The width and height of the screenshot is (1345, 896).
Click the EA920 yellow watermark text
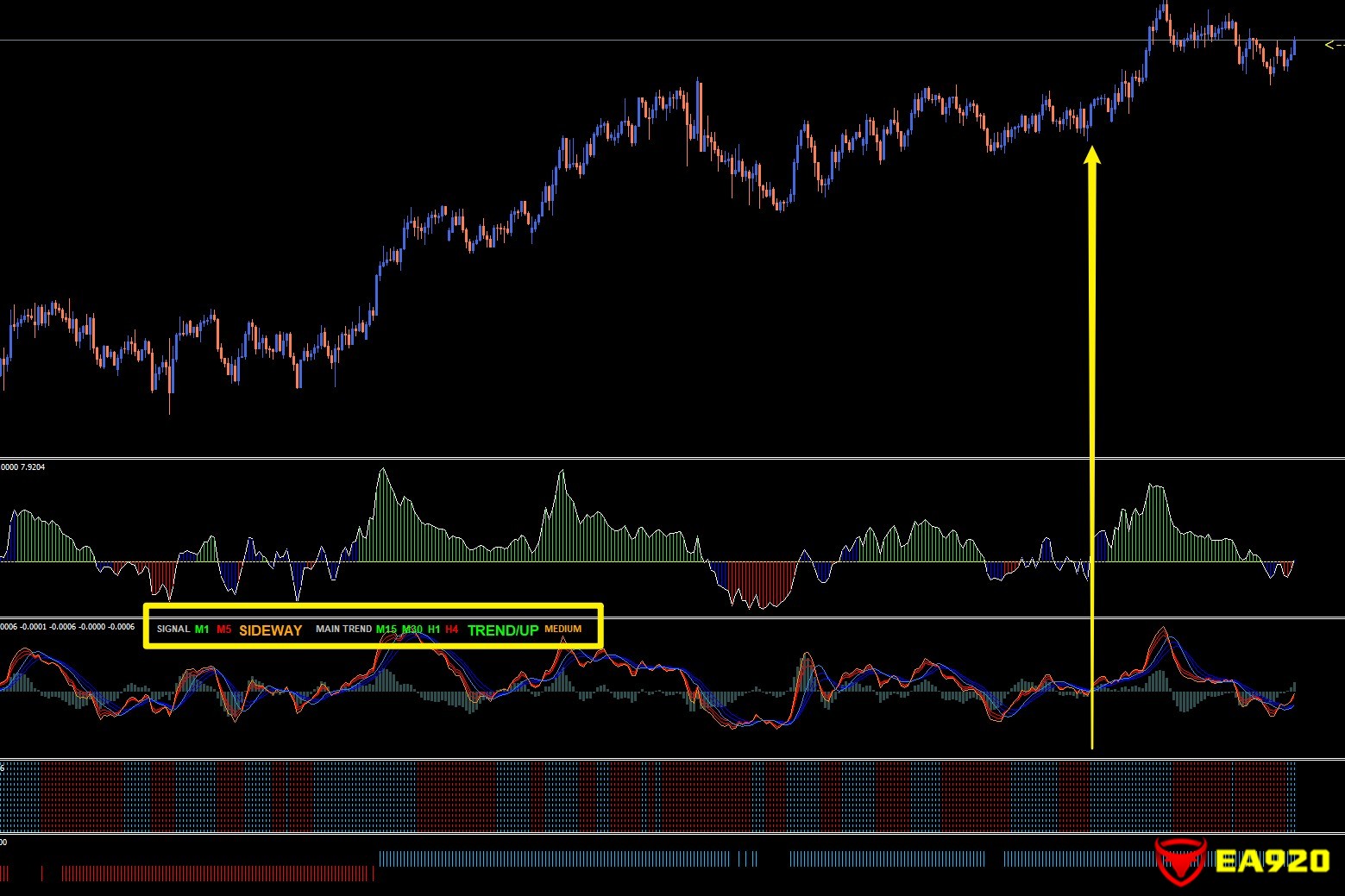1272,862
